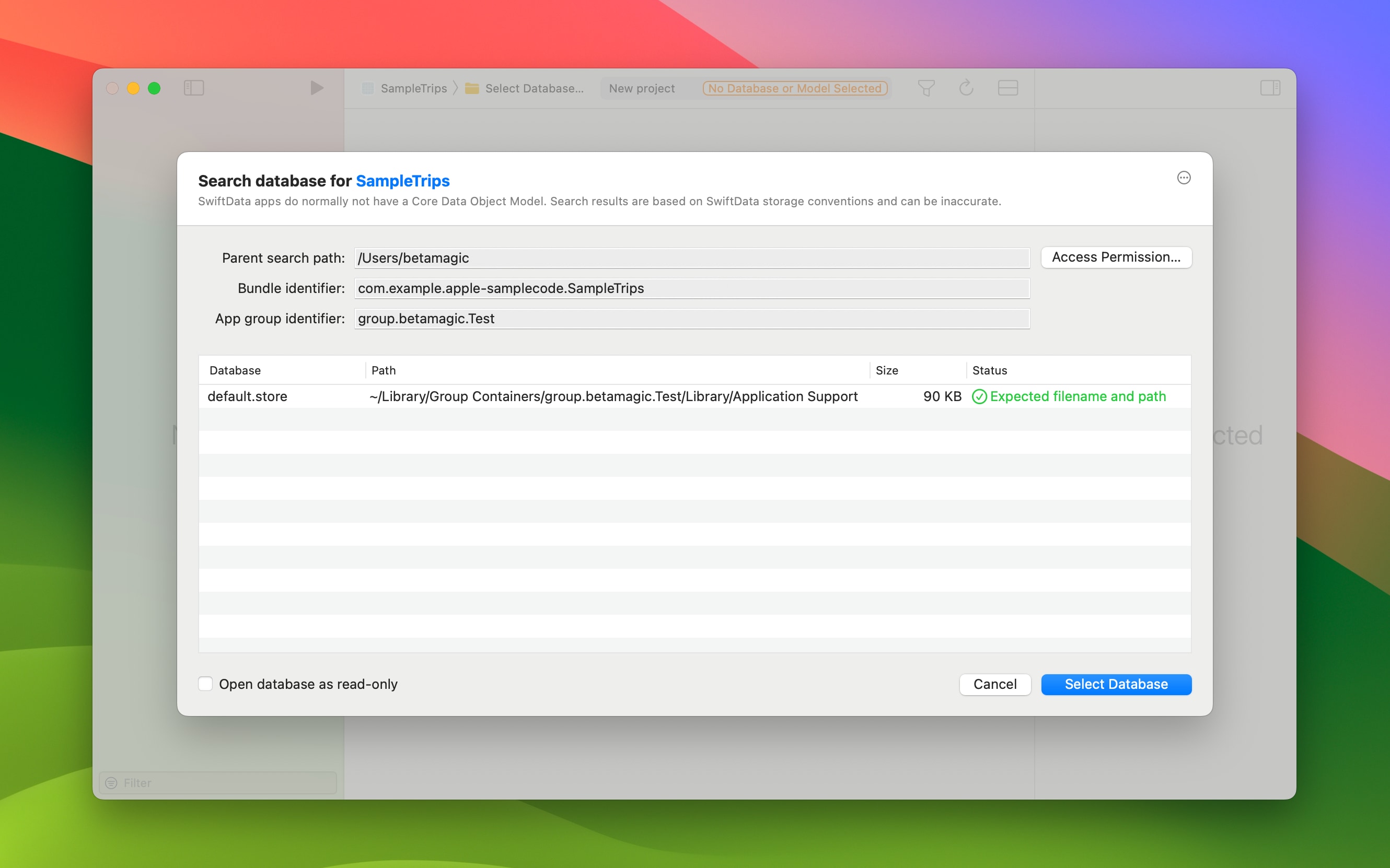Click the Run play button
The height and width of the screenshot is (868, 1390).
[x=317, y=88]
